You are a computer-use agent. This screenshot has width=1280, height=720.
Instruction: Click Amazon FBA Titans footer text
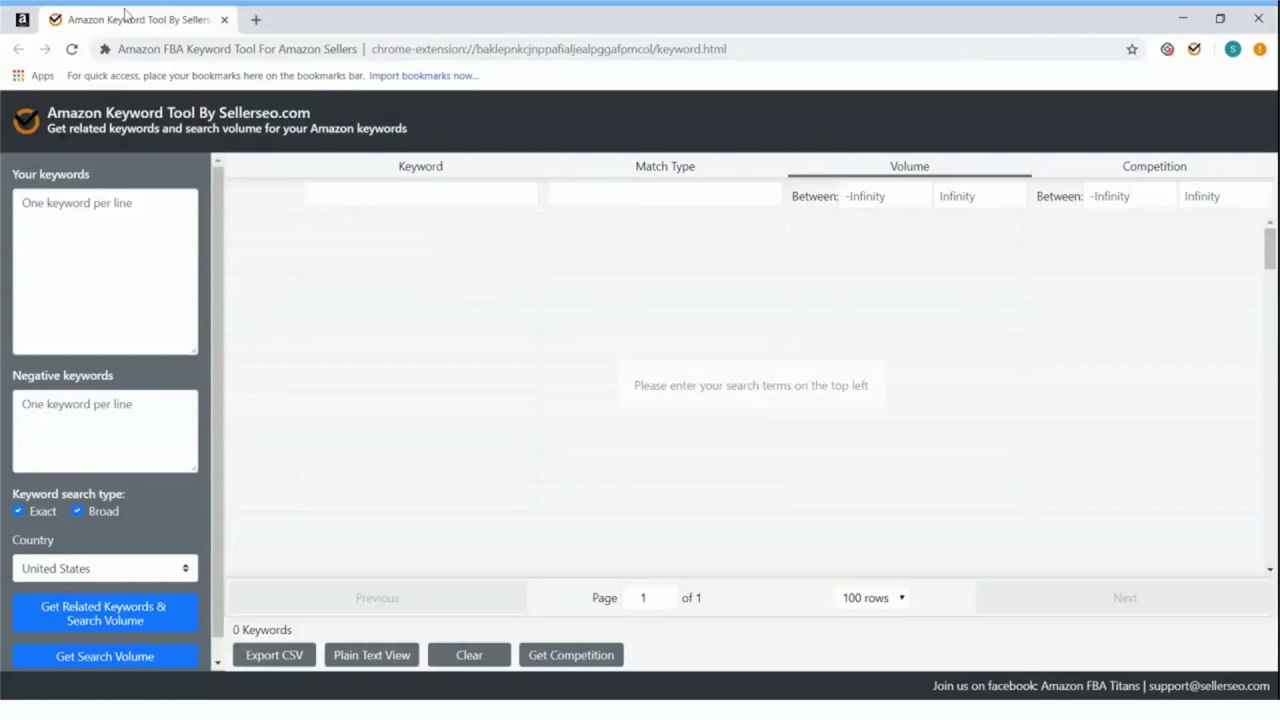point(1090,686)
